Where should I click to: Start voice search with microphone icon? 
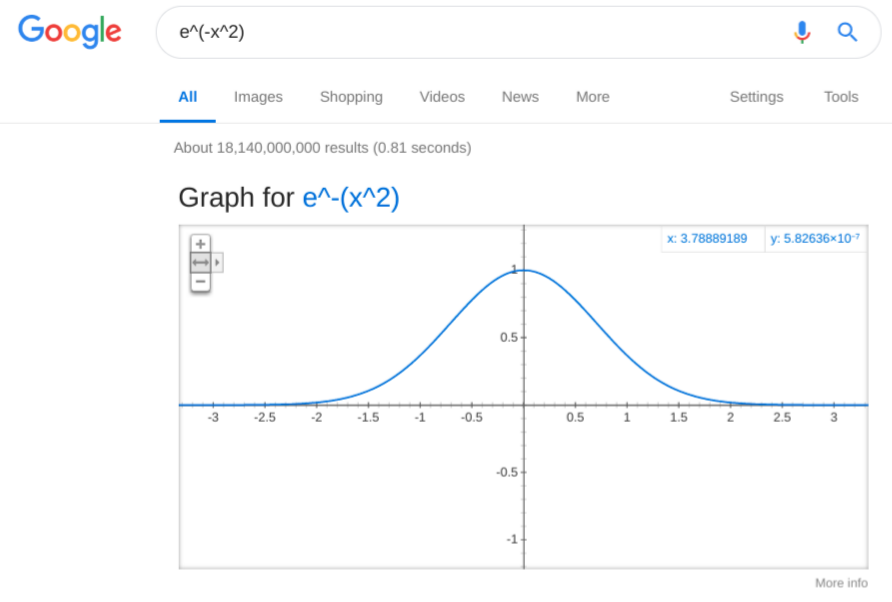click(801, 32)
